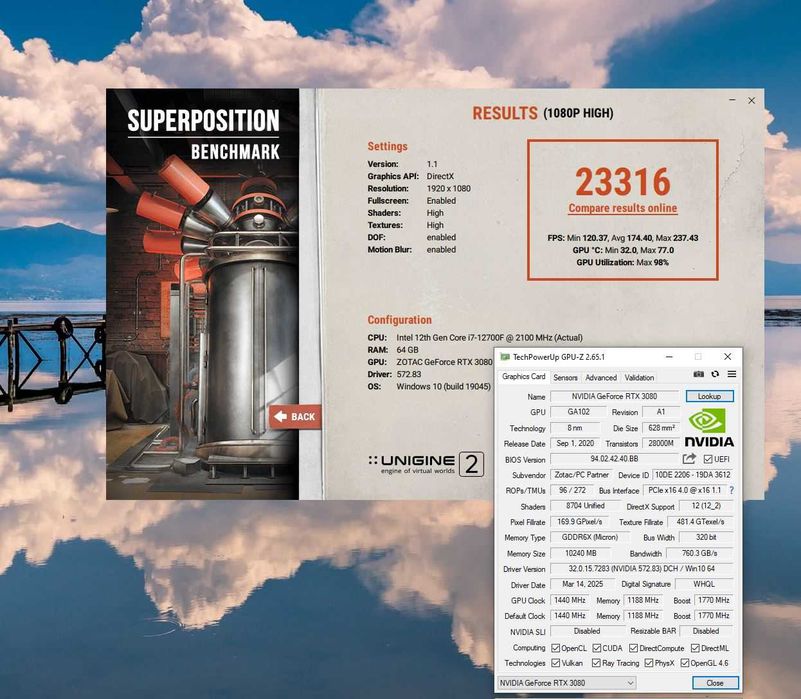The width and height of the screenshot is (801, 699).
Task: Toggle the UEFI checkbox
Action: coord(708,459)
